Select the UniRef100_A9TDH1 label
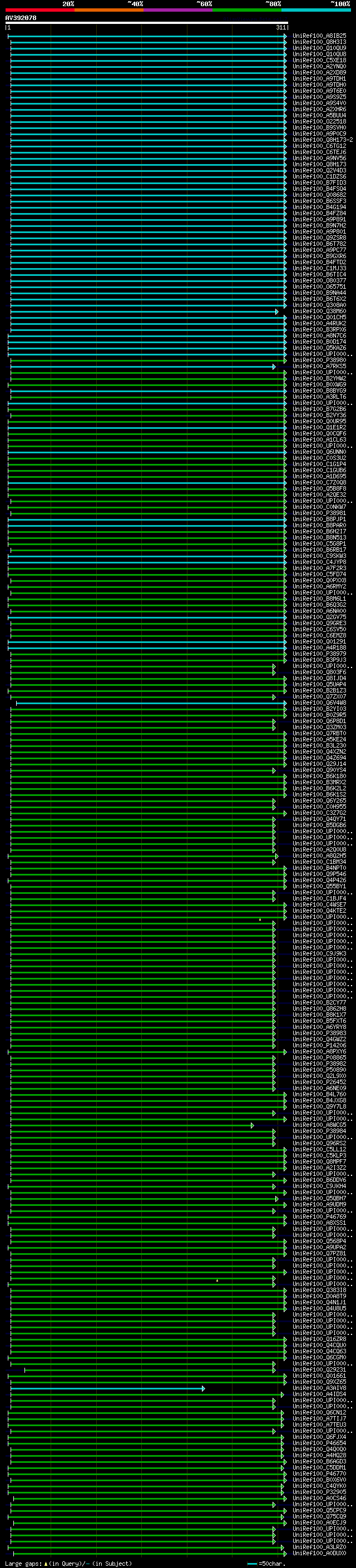This screenshot has height=1568, width=356. pyautogui.click(x=319, y=78)
